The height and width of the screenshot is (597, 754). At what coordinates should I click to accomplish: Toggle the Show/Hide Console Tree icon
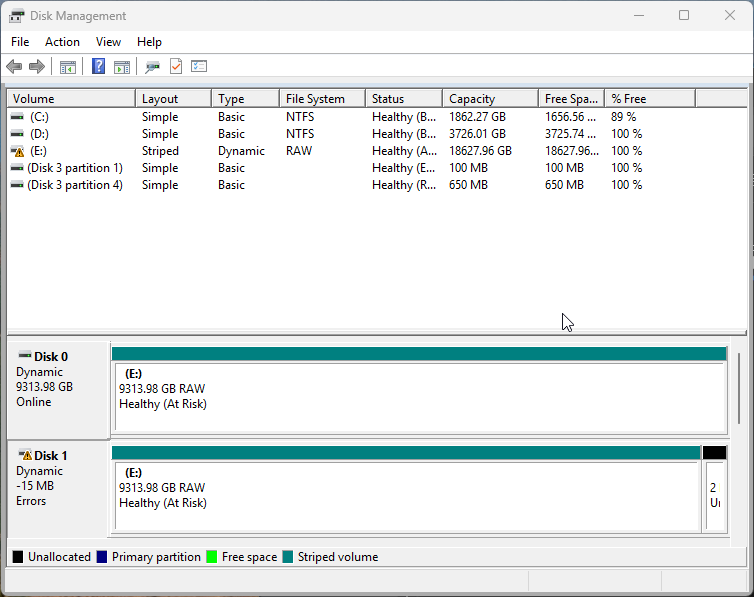coord(68,67)
